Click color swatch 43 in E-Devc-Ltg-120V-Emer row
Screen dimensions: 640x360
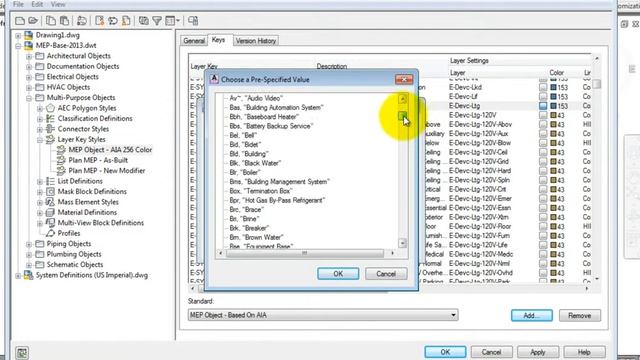pos(553,199)
